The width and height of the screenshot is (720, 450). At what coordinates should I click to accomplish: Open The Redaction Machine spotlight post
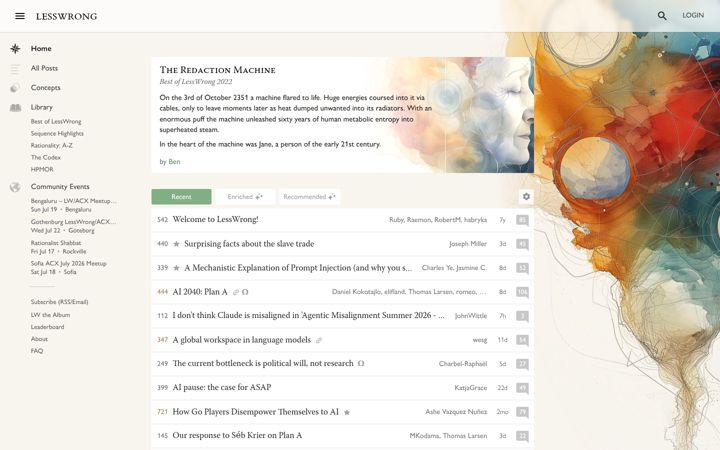coord(217,70)
